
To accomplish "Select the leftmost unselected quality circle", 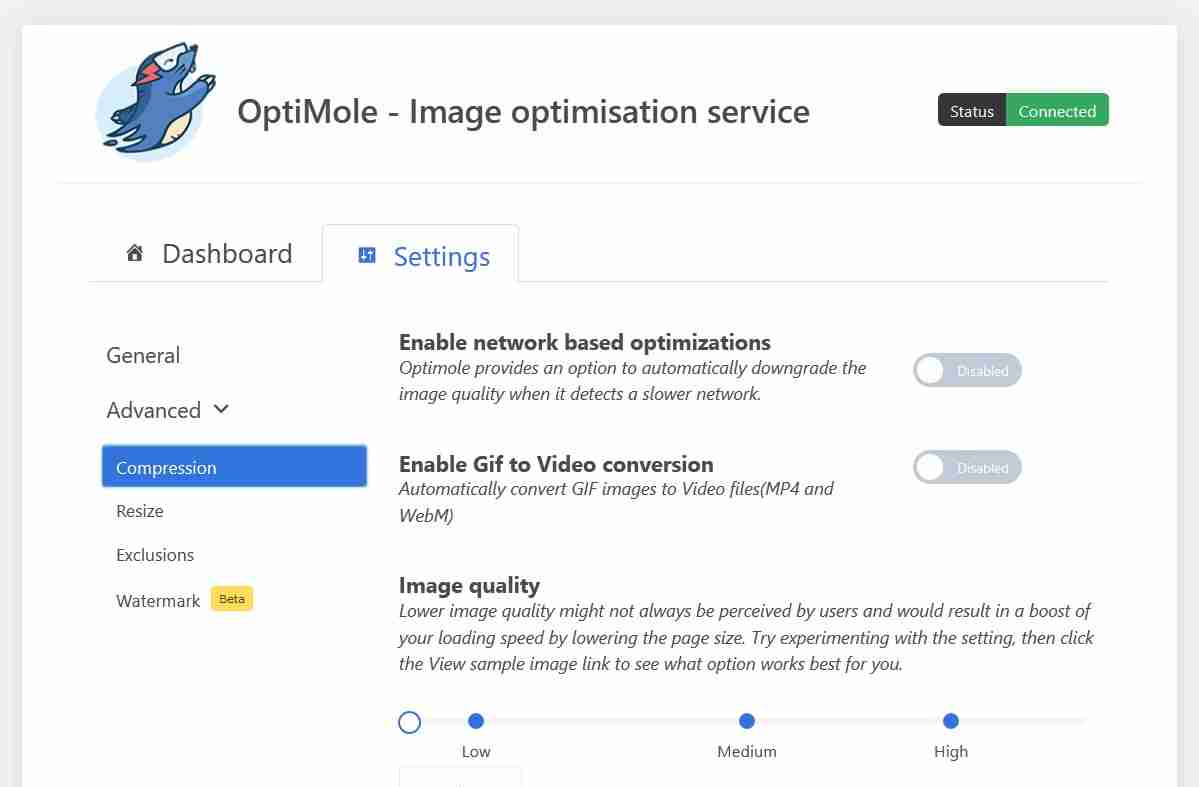I will pyautogui.click(x=409, y=721).
